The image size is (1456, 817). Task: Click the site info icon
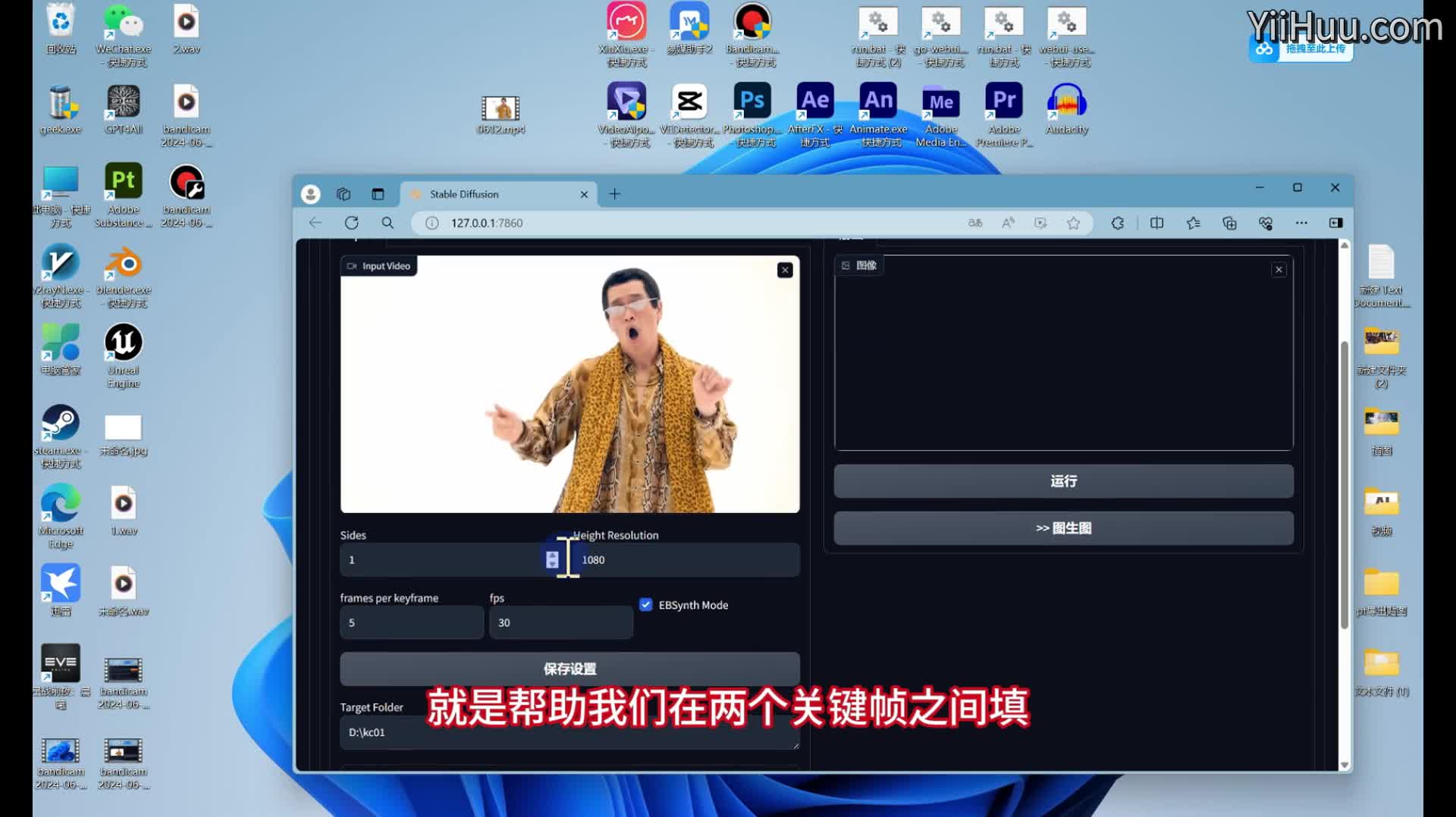coord(431,223)
